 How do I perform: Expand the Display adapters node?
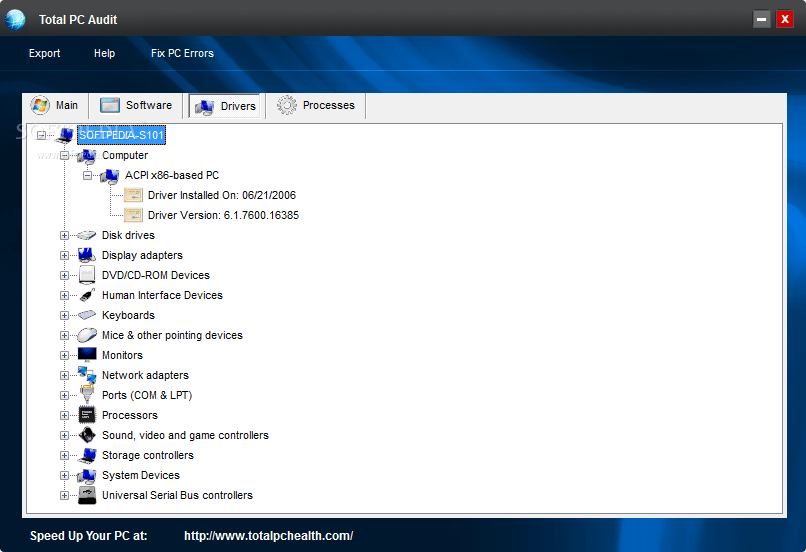[x=64, y=255]
